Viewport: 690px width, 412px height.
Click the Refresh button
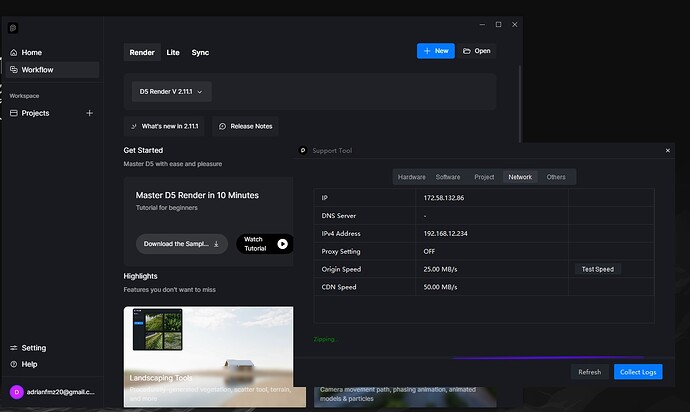(589, 372)
